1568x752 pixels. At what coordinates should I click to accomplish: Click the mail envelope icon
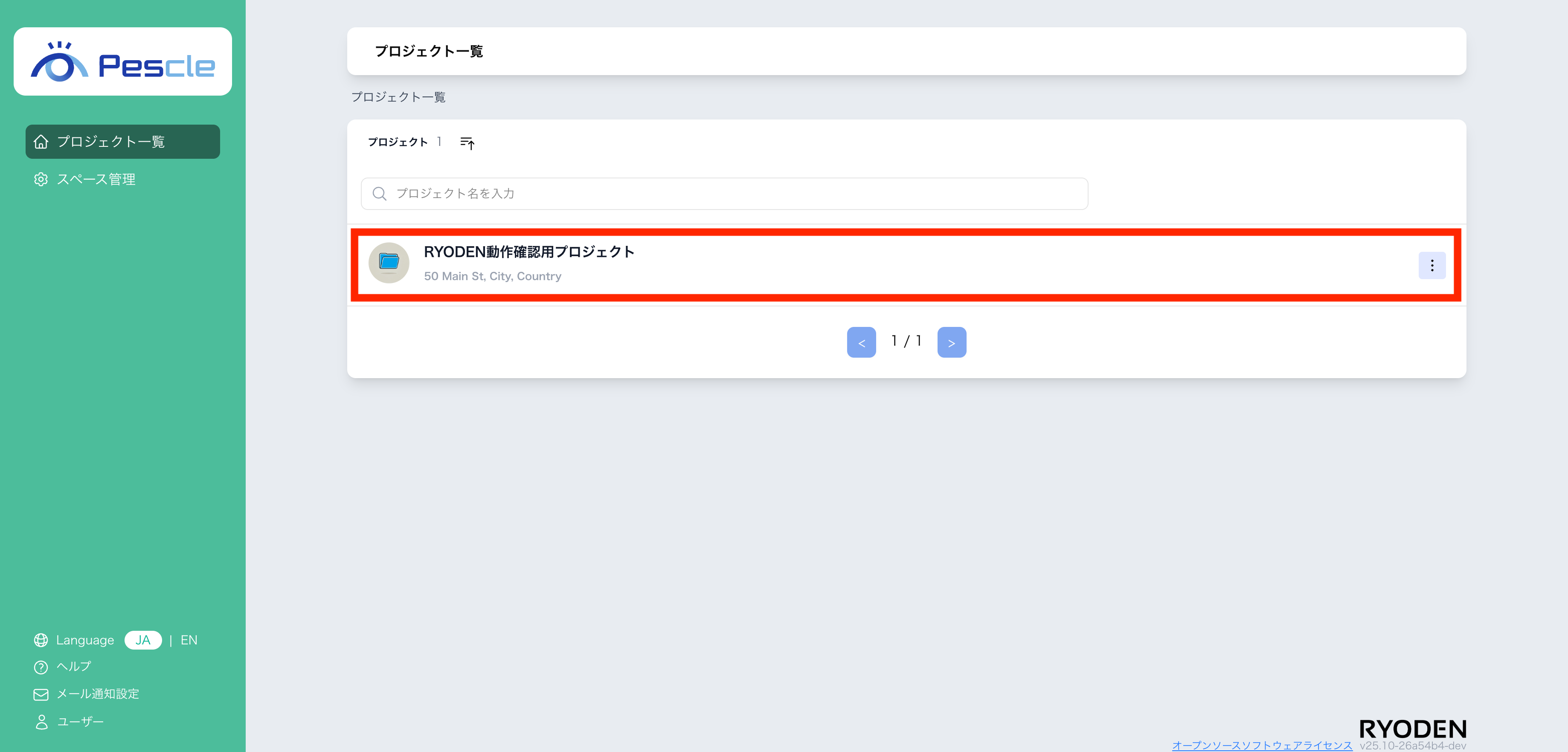(x=41, y=695)
